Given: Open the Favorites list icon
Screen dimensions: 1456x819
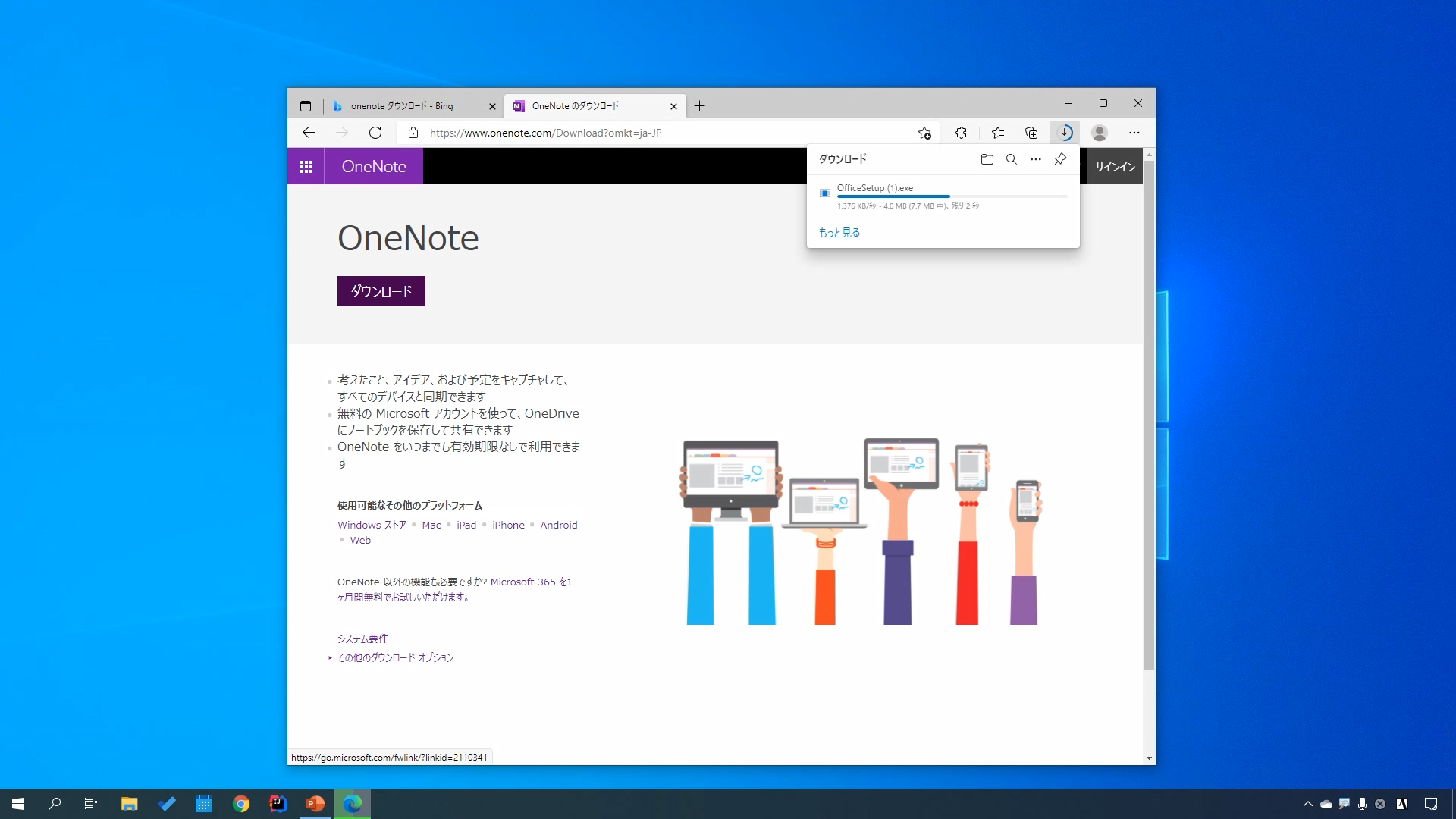Looking at the screenshot, I should point(998,133).
